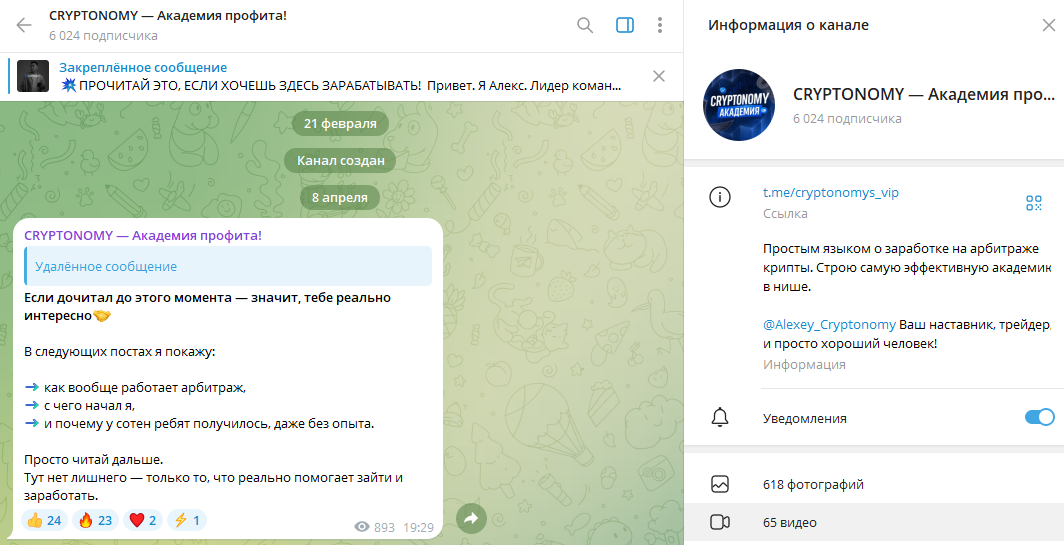Add fire reaction with 23

(95, 521)
